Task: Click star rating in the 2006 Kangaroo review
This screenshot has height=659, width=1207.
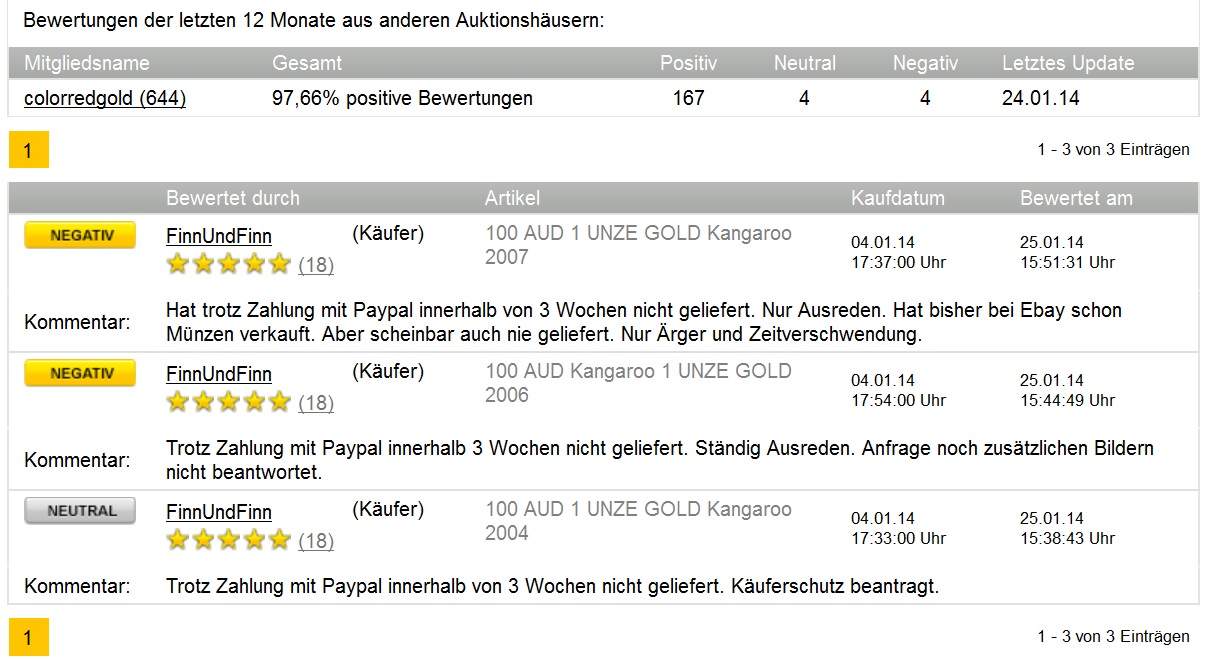Action: click(228, 402)
